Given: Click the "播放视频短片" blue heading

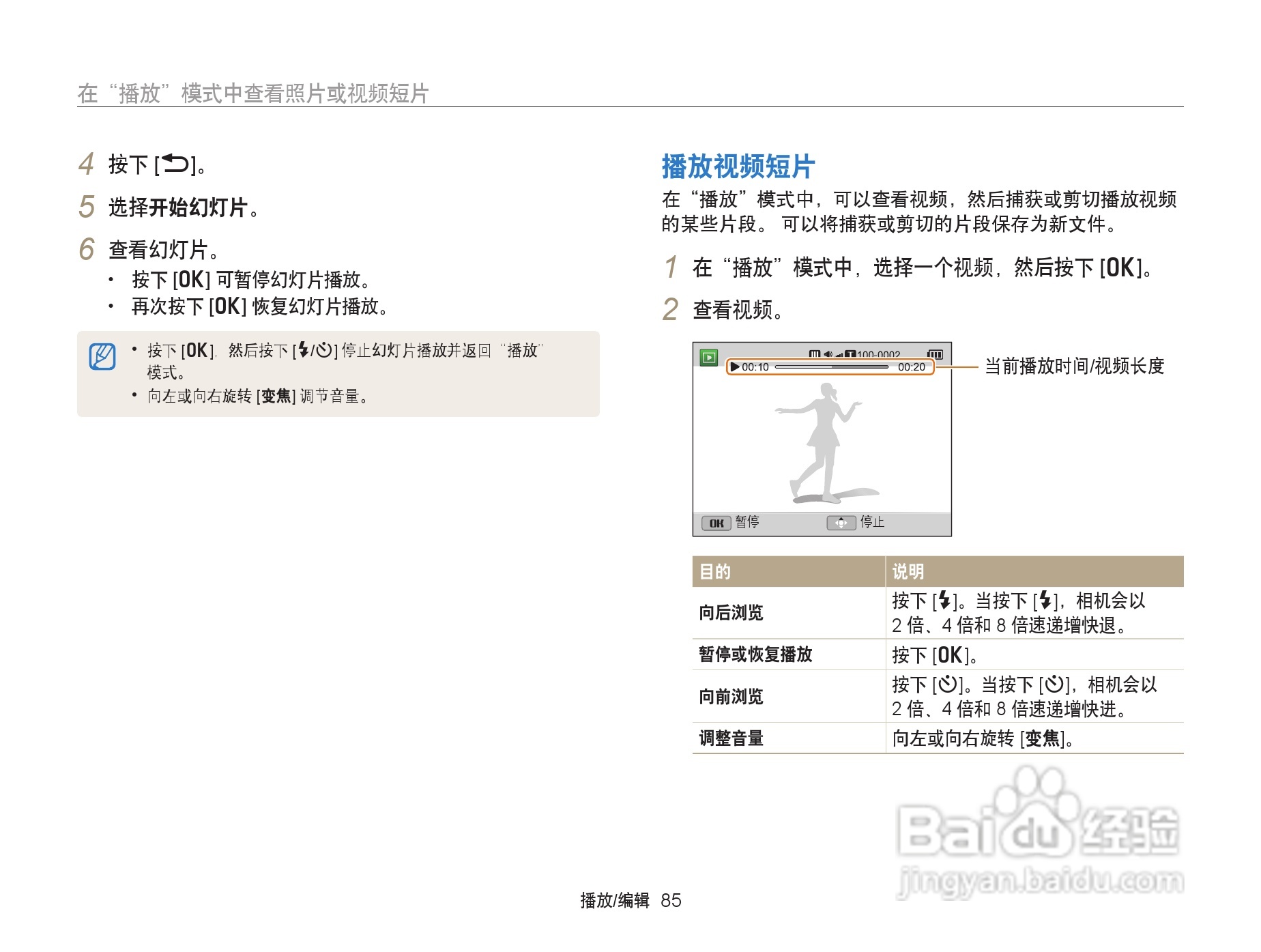Looking at the screenshot, I should (738, 167).
